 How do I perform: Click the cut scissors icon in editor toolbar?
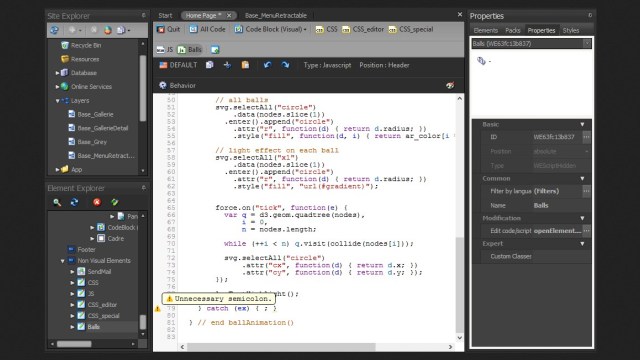coord(227,65)
